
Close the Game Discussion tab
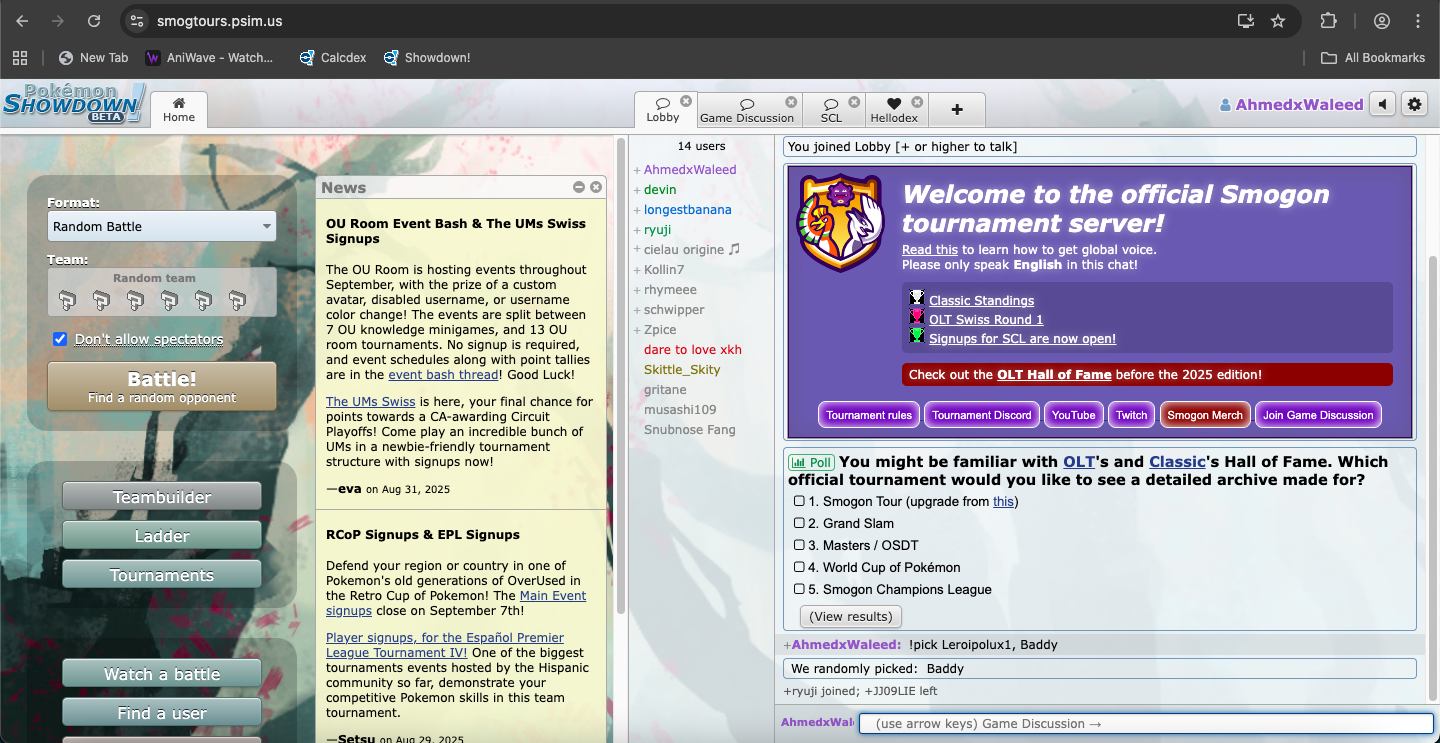pyautogui.click(x=791, y=102)
